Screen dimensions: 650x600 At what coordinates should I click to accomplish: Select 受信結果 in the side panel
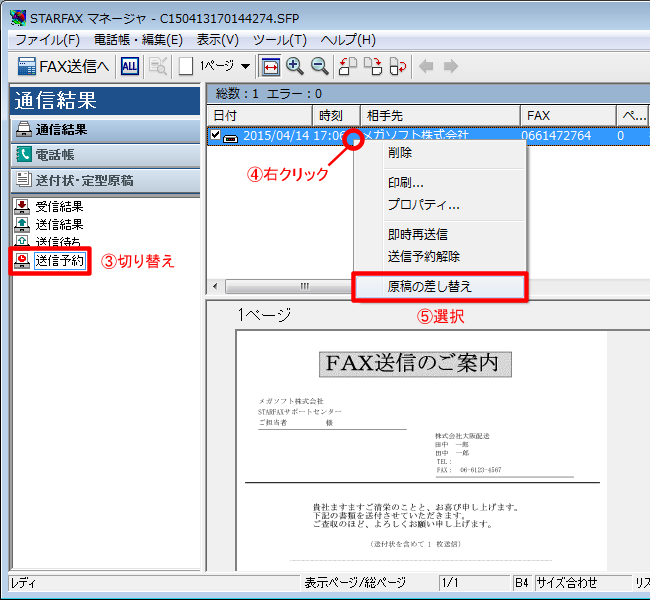[x=59, y=207]
